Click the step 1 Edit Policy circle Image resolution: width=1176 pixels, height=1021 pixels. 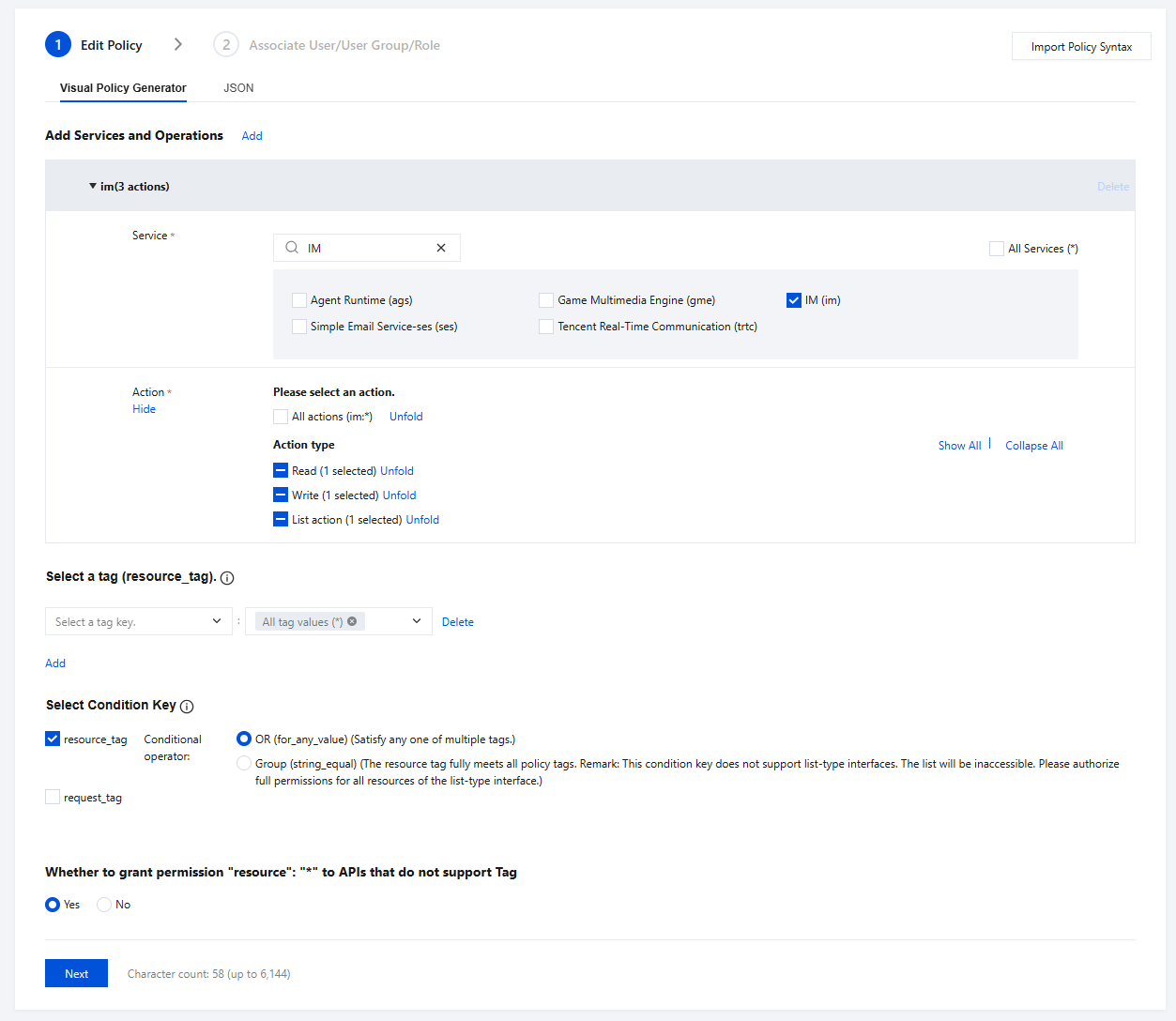58,45
